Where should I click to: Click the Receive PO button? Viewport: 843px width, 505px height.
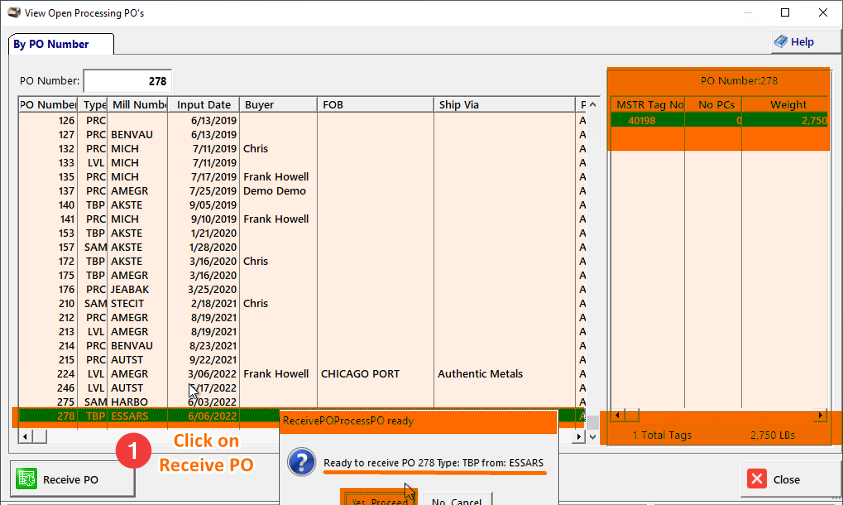pyautogui.click(x=72, y=479)
